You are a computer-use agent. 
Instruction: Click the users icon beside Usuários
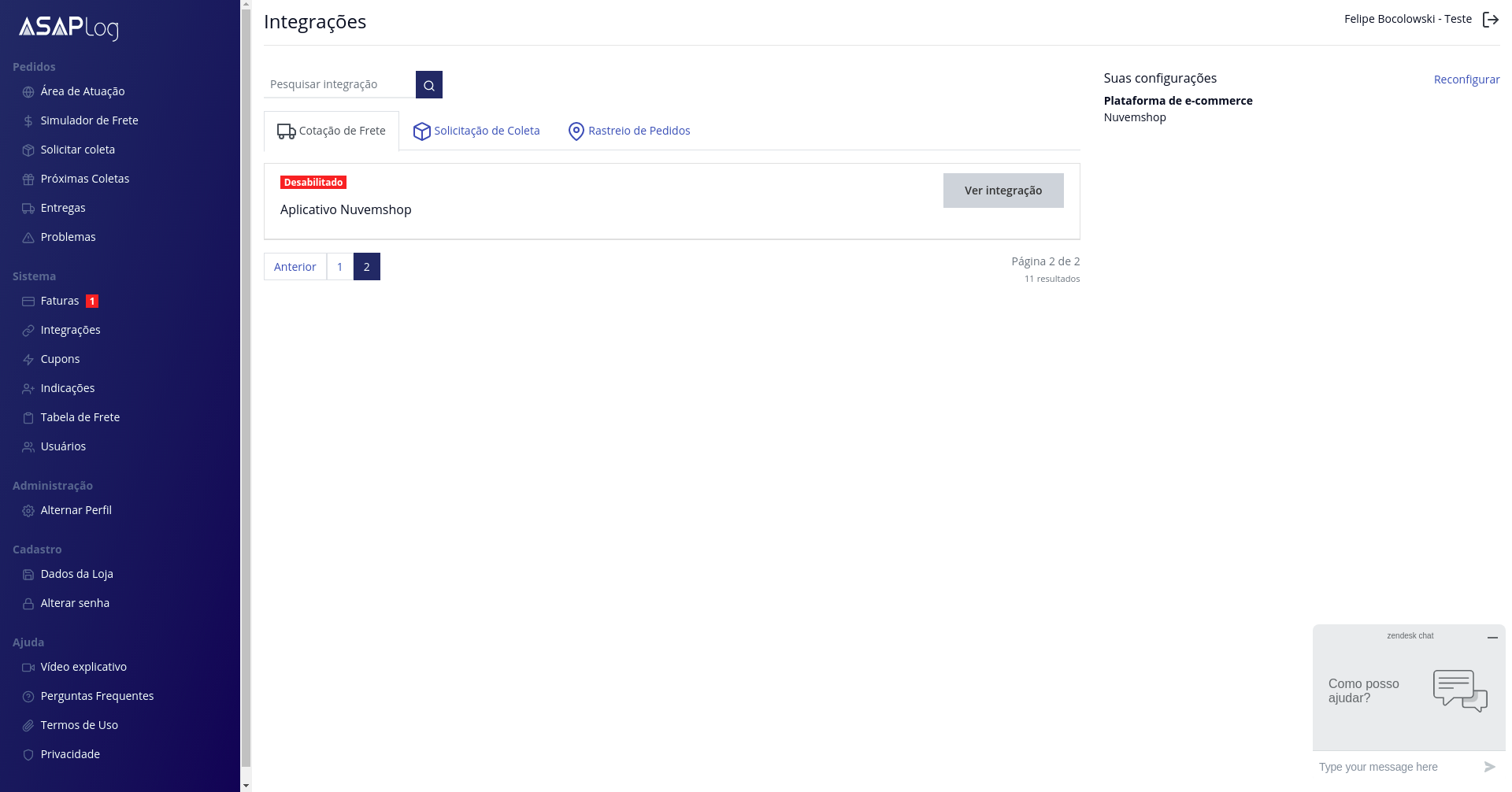tap(28, 447)
